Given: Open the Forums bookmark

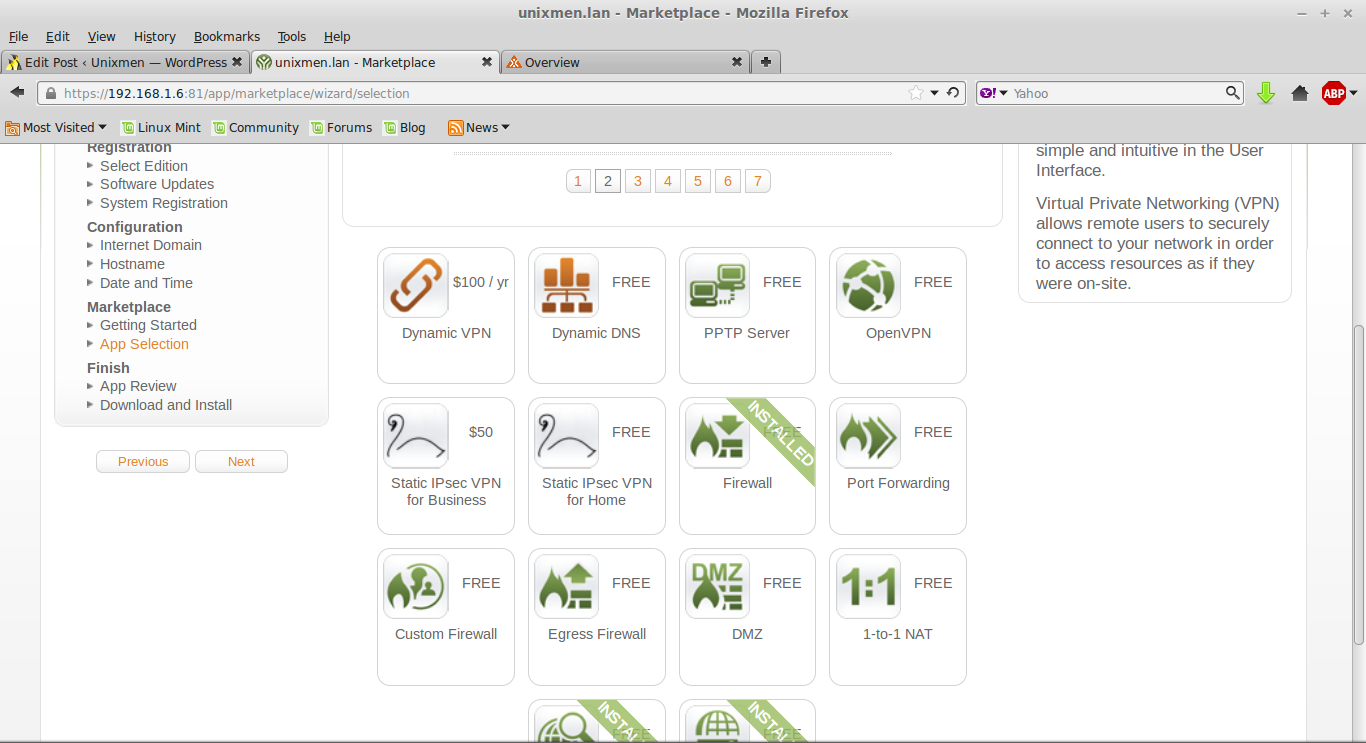Looking at the screenshot, I should [341, 127].
